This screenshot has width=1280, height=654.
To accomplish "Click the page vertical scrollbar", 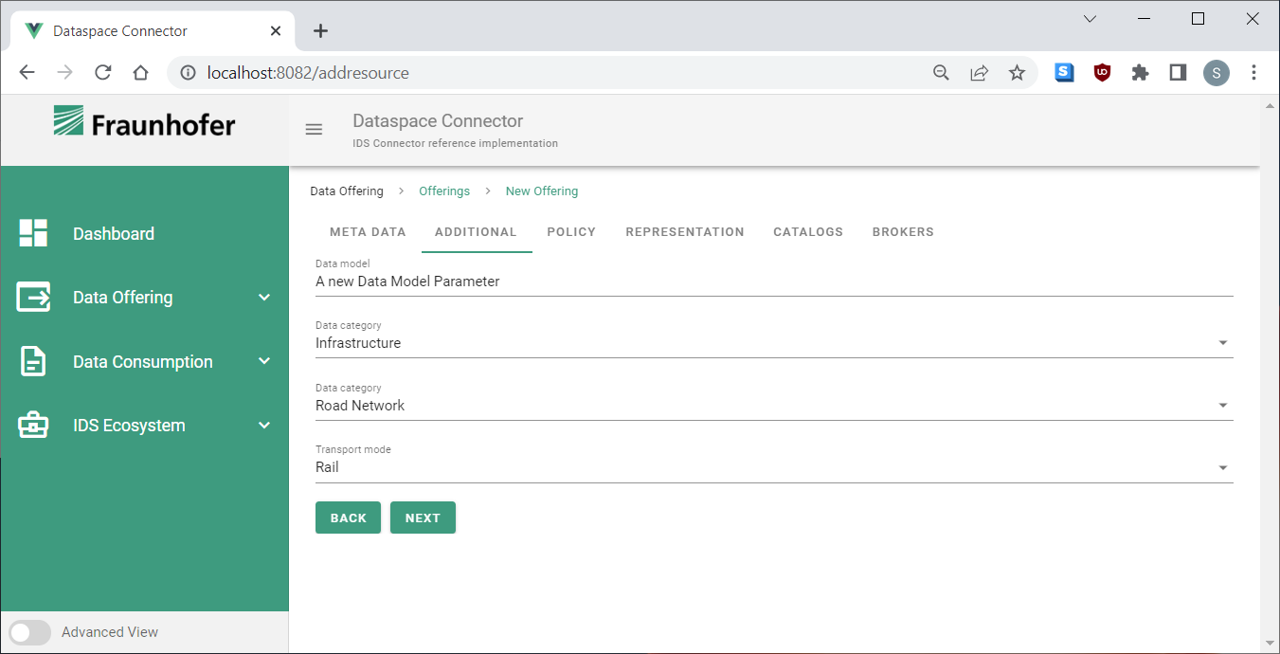I will (x=1271, y=374).
